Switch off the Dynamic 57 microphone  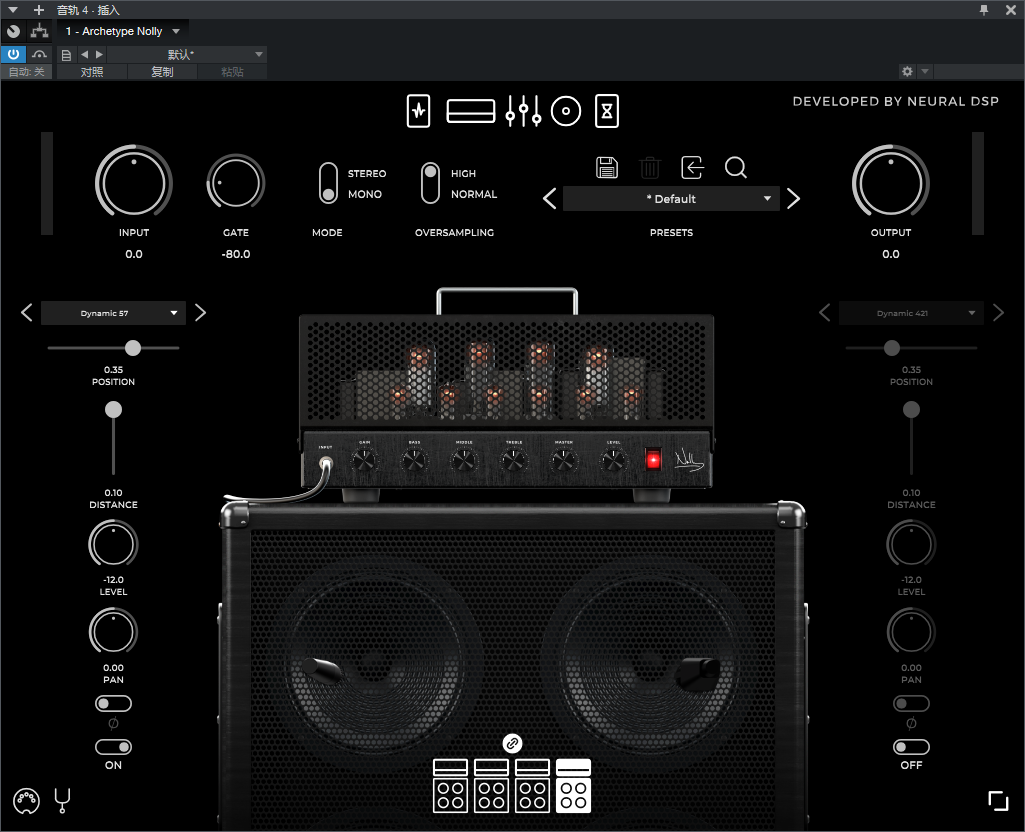click(x=113, y=747)
